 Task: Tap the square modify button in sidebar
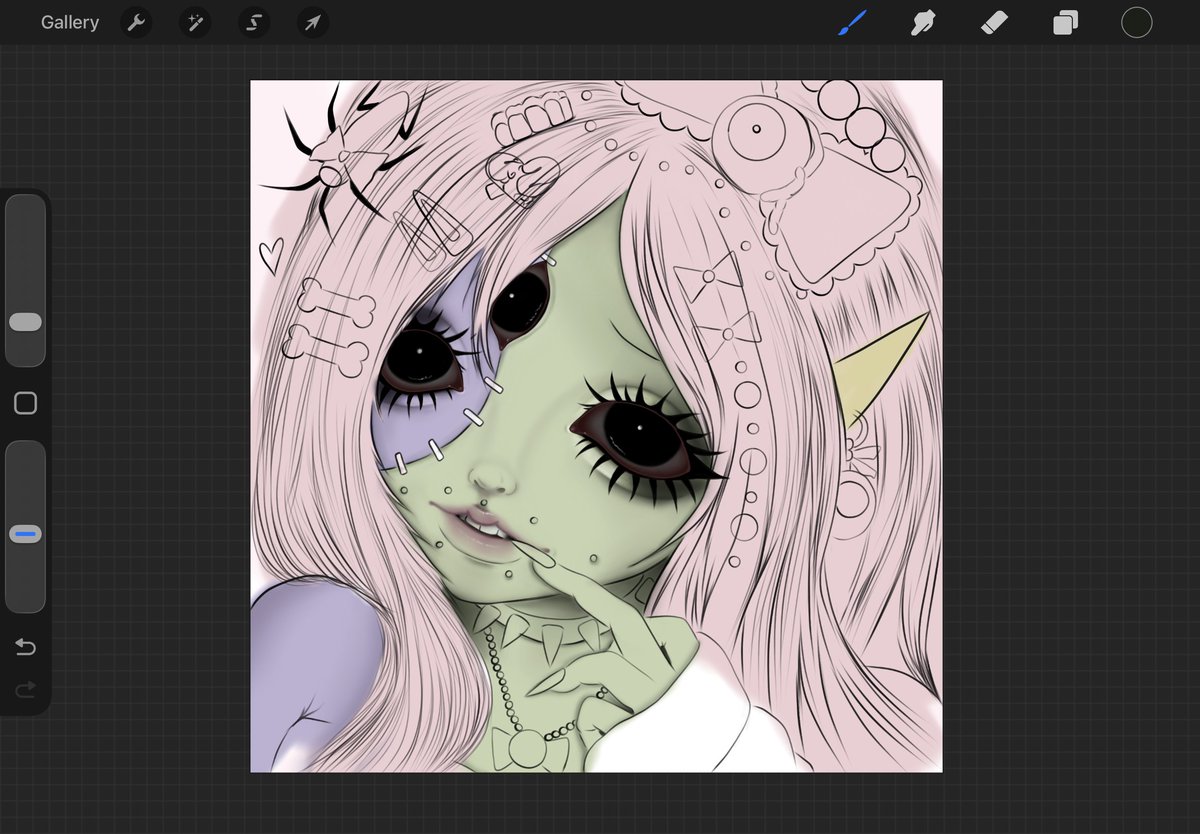tap(26, 403)
